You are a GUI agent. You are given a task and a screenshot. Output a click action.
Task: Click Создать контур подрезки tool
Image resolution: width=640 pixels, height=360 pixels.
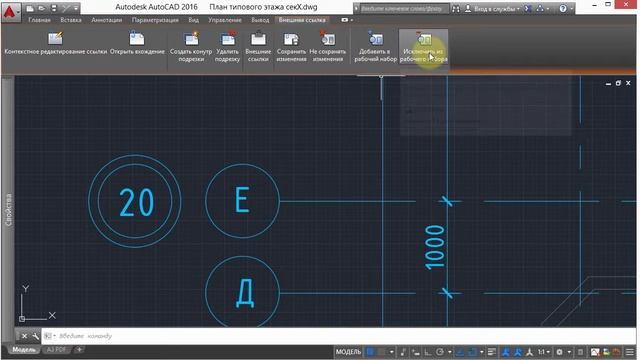pos(191,47)
